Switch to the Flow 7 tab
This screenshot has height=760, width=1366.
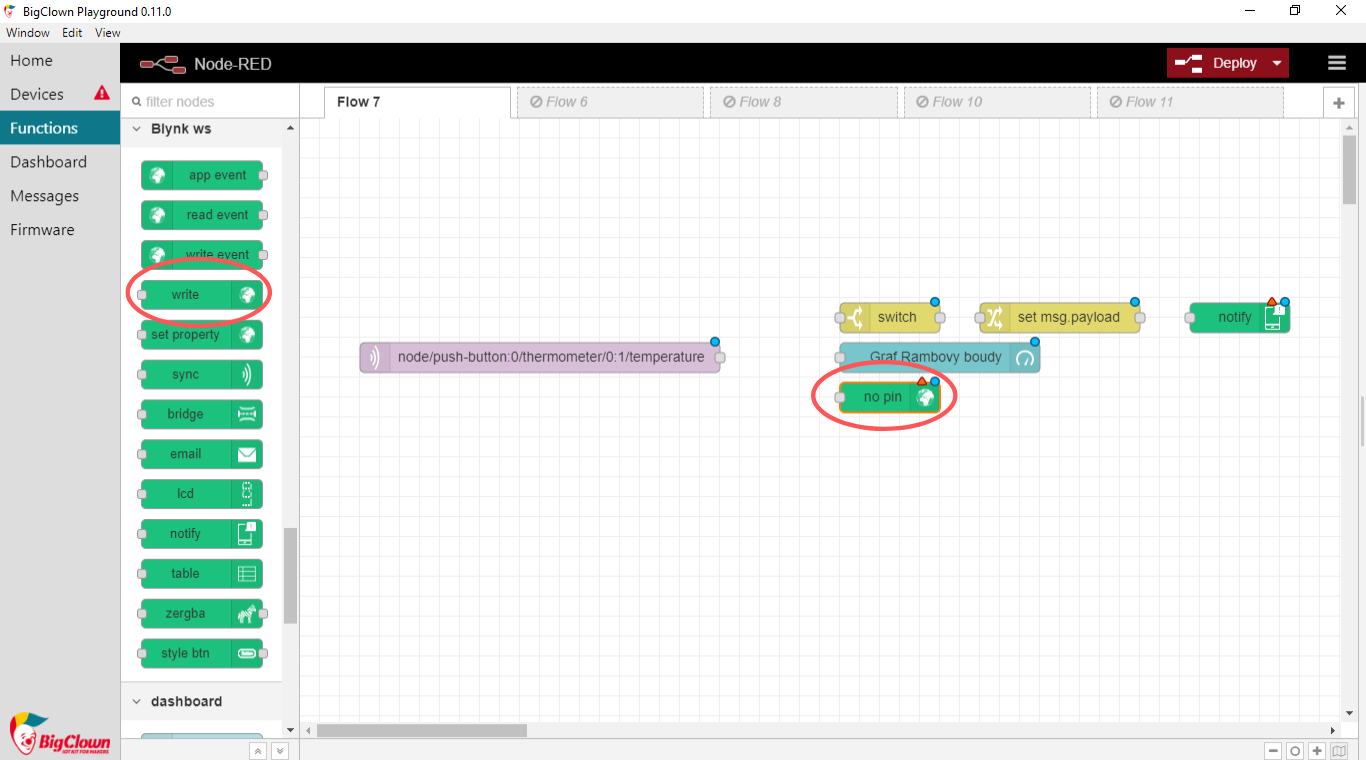417,102
